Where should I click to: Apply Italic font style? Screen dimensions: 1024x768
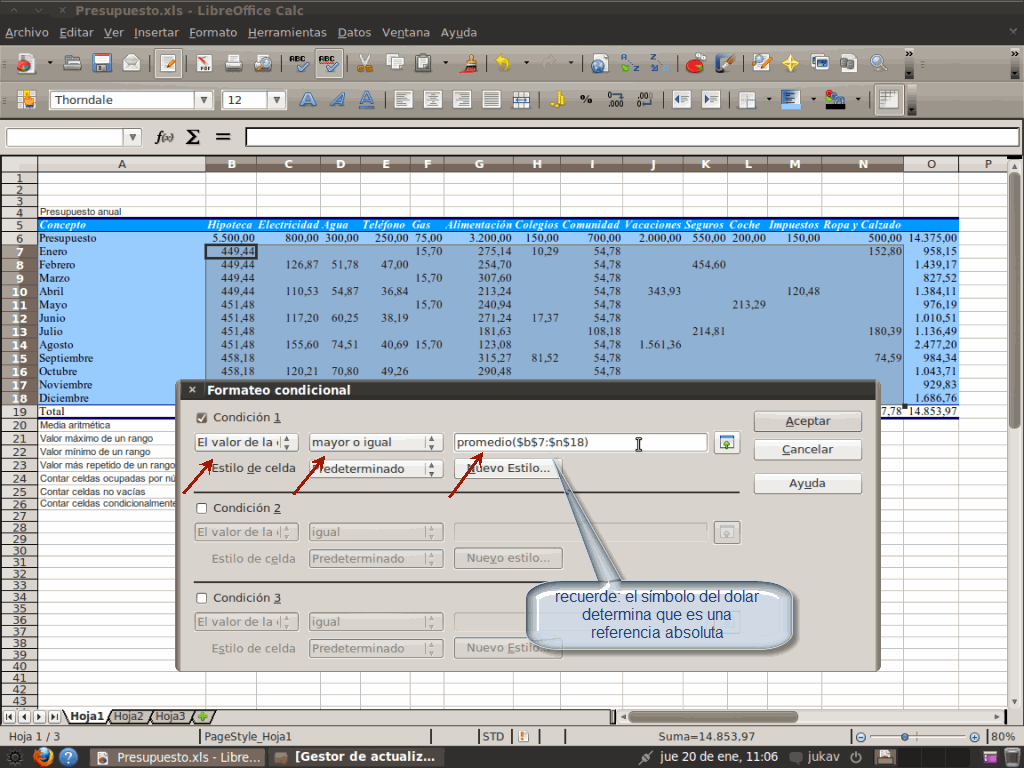point(337,100)
